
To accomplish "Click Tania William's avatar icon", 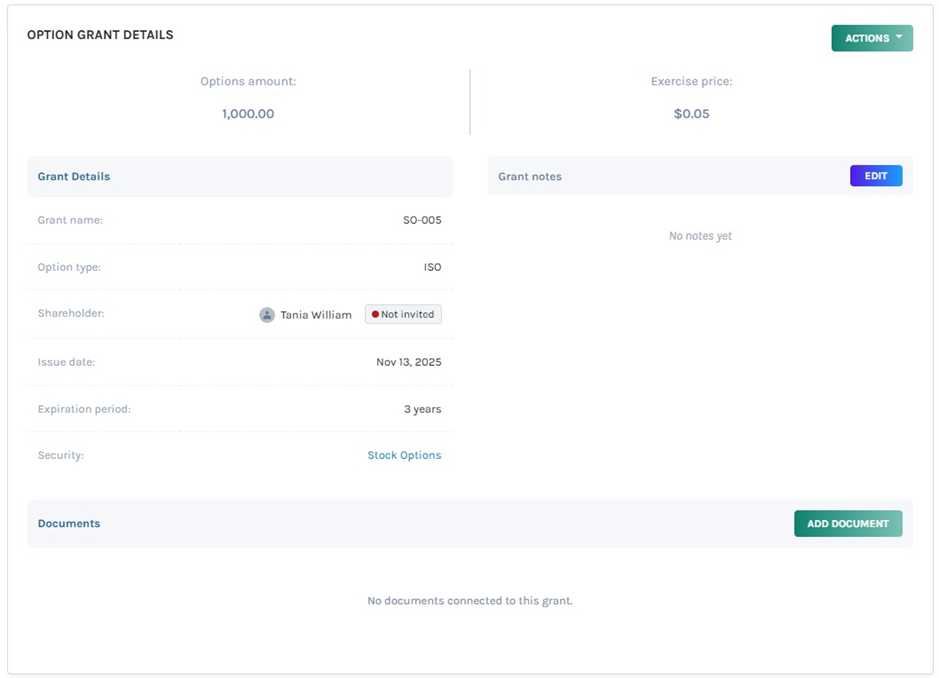I will [x=267, y=314].
